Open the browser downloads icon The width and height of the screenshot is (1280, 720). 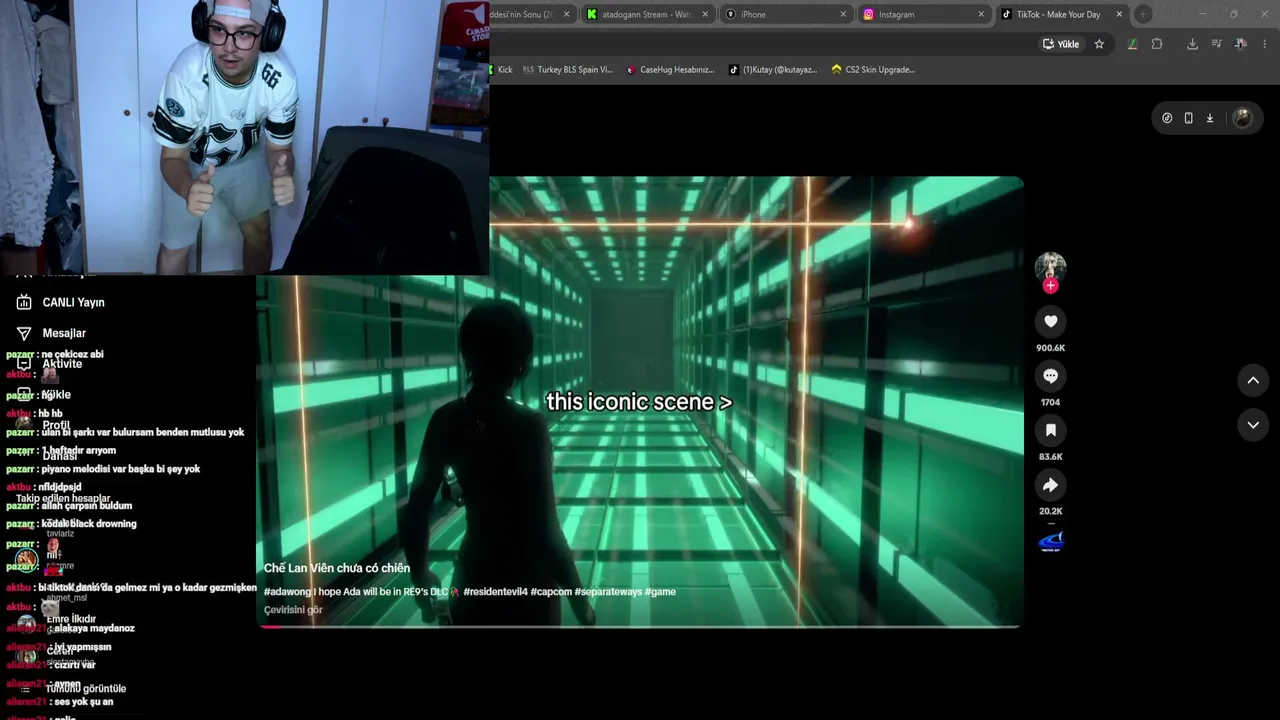click(1192, 44)
